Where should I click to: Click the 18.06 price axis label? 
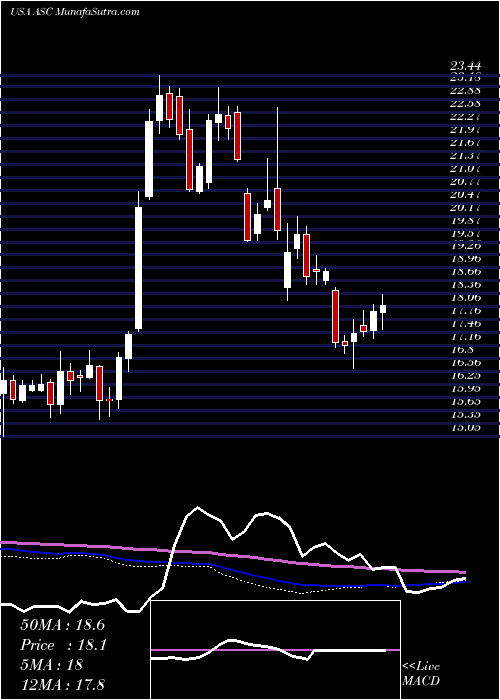(x=466, y=297)
